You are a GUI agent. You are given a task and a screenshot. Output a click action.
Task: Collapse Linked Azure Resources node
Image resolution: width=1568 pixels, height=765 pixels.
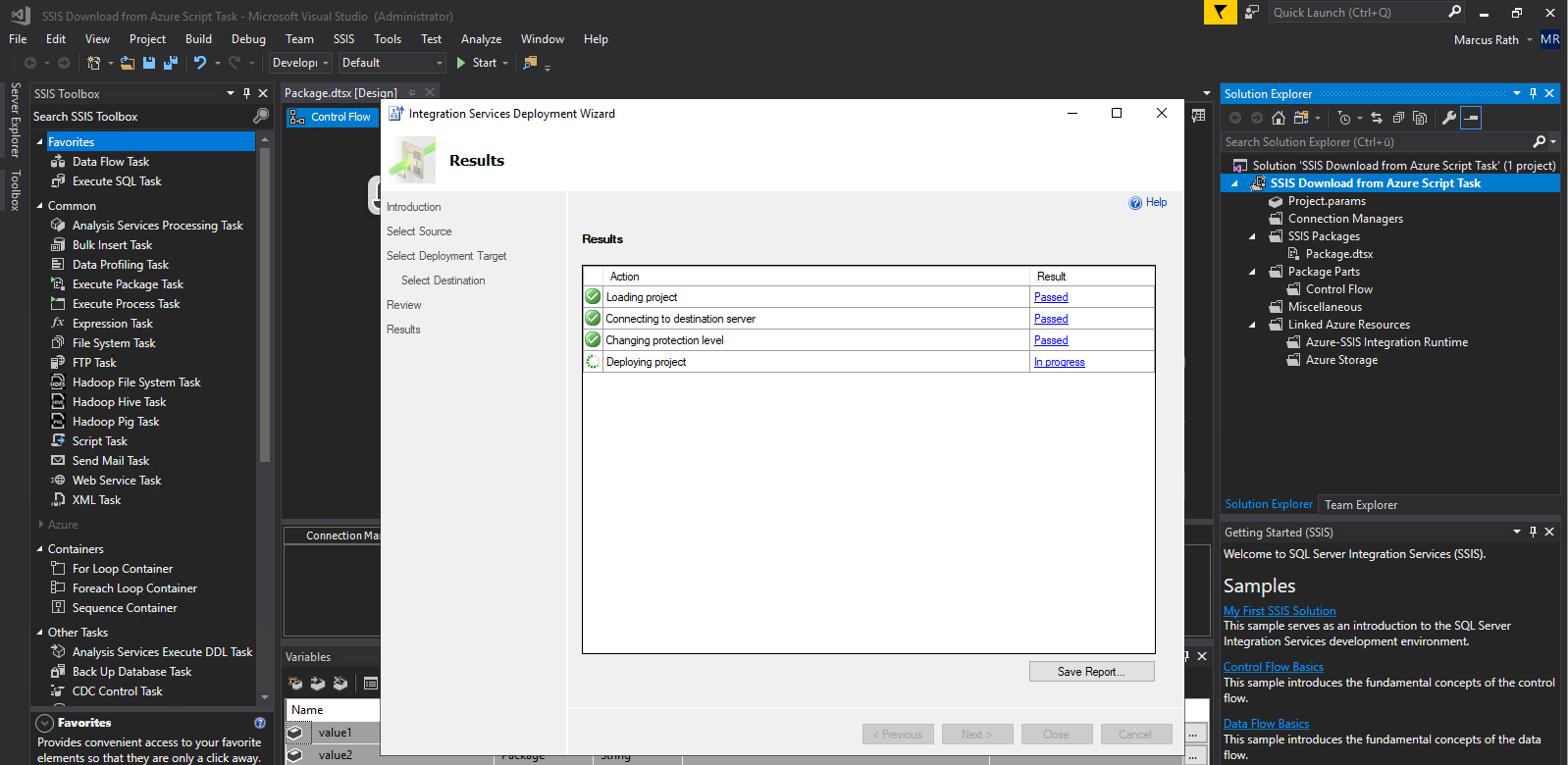[1252, 325]
